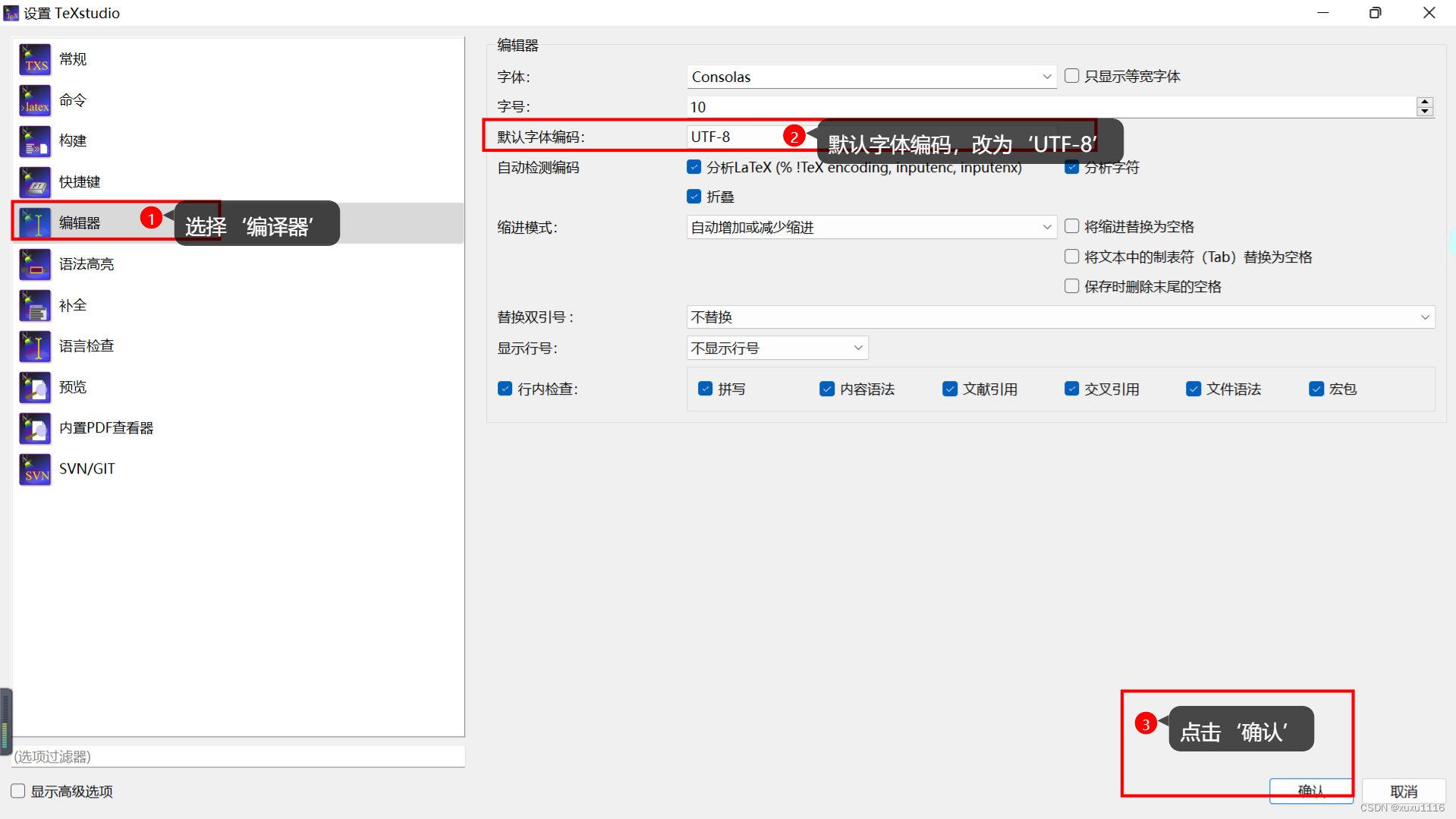Open the 常规 settings page
This screenshot has width=1456, height=819.
tap(237, 59)
